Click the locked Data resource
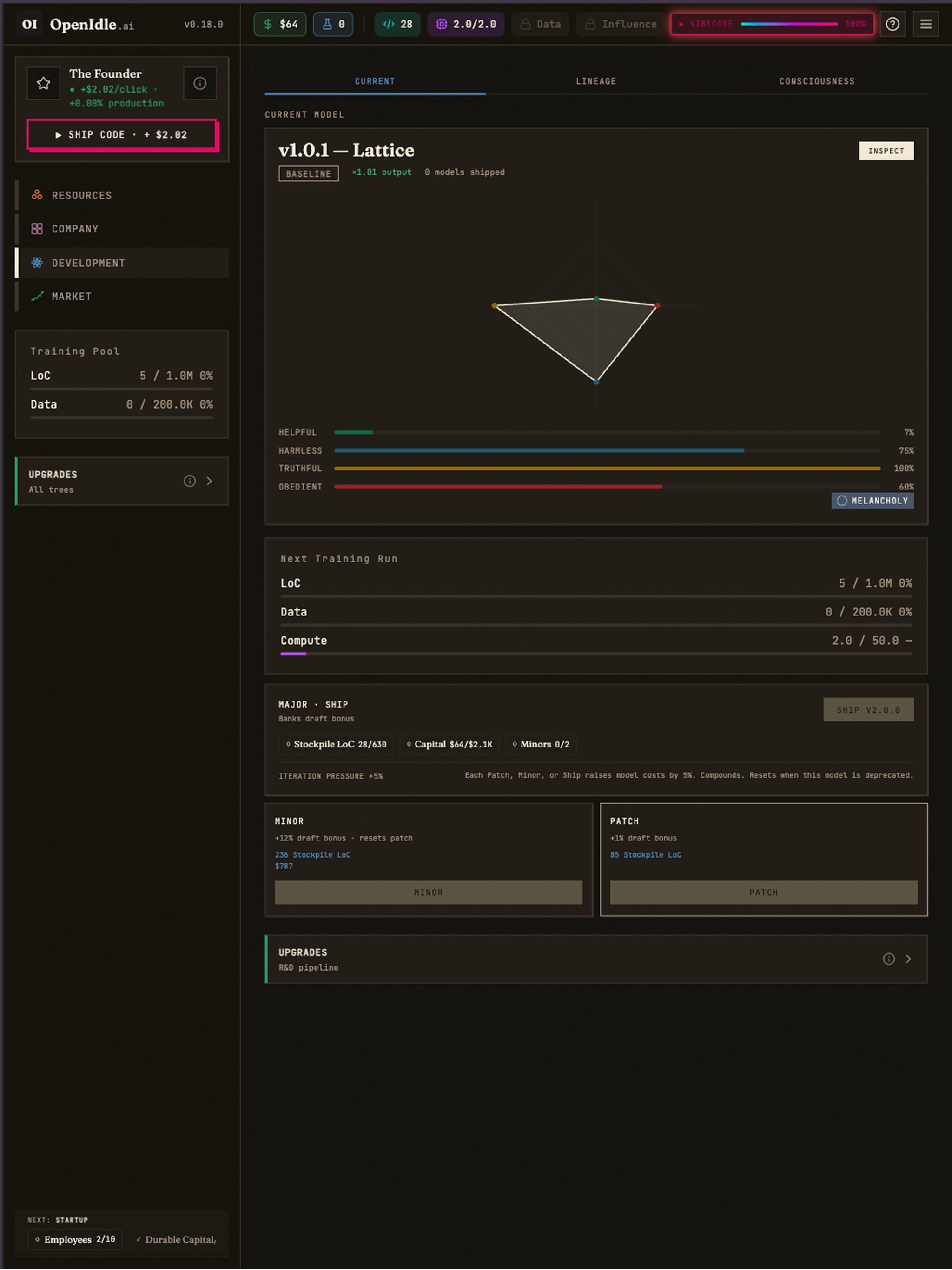 coord(540,24)
